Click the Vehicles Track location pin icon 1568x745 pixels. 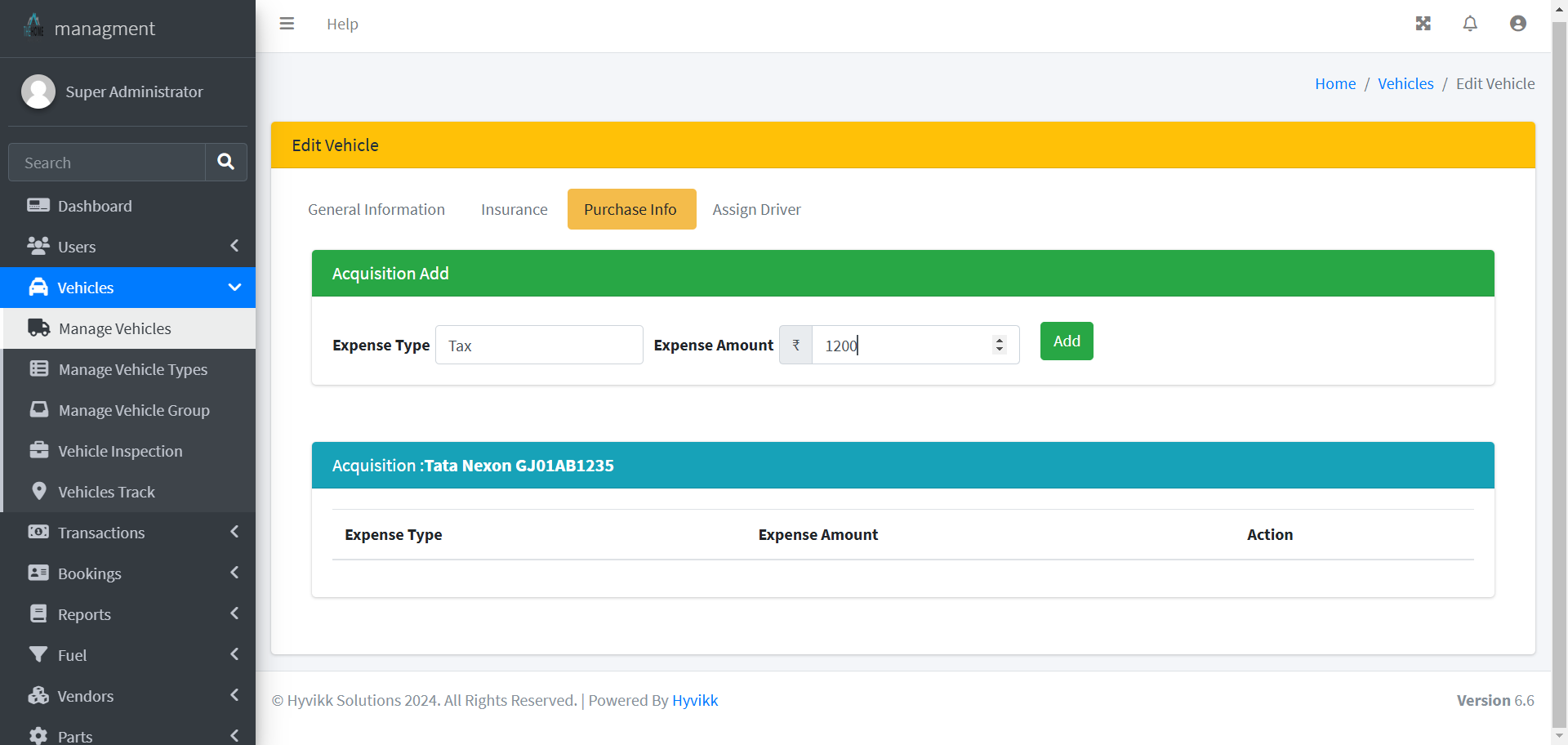(x=38, y=491)
